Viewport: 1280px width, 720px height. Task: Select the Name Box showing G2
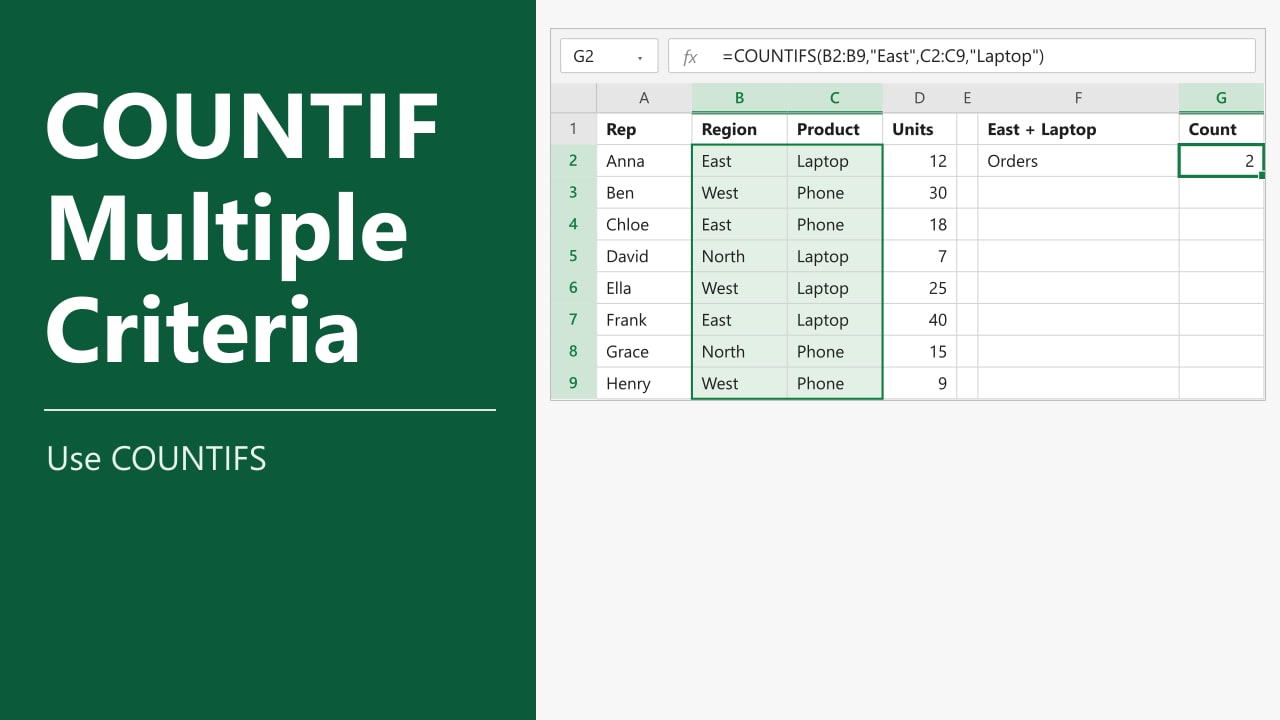pos(609,56)
